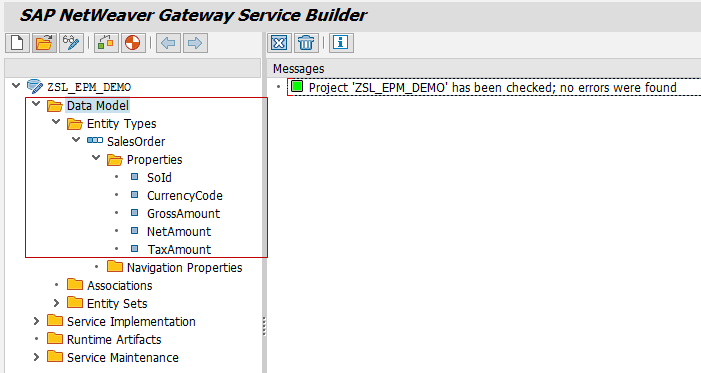Click the green status icon of the message
This screenshot has width=701, height=373.
tap(297, 86)
